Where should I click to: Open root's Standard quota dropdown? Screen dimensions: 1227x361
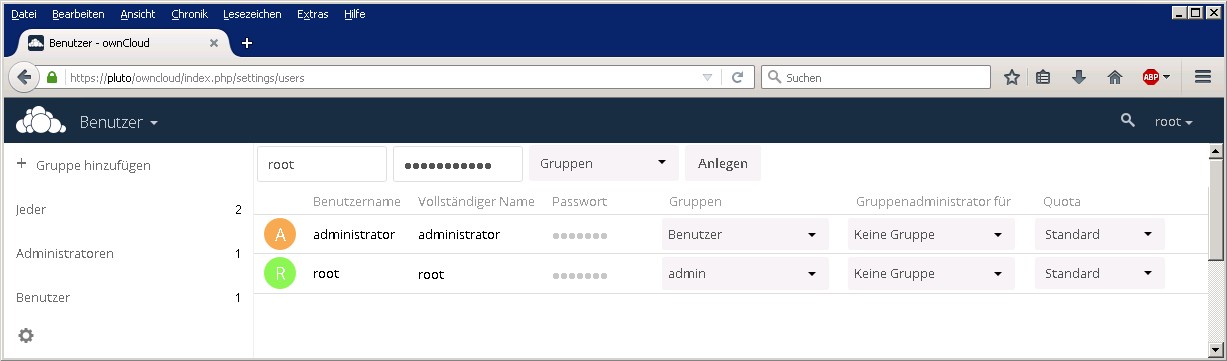coord(1100,273)
